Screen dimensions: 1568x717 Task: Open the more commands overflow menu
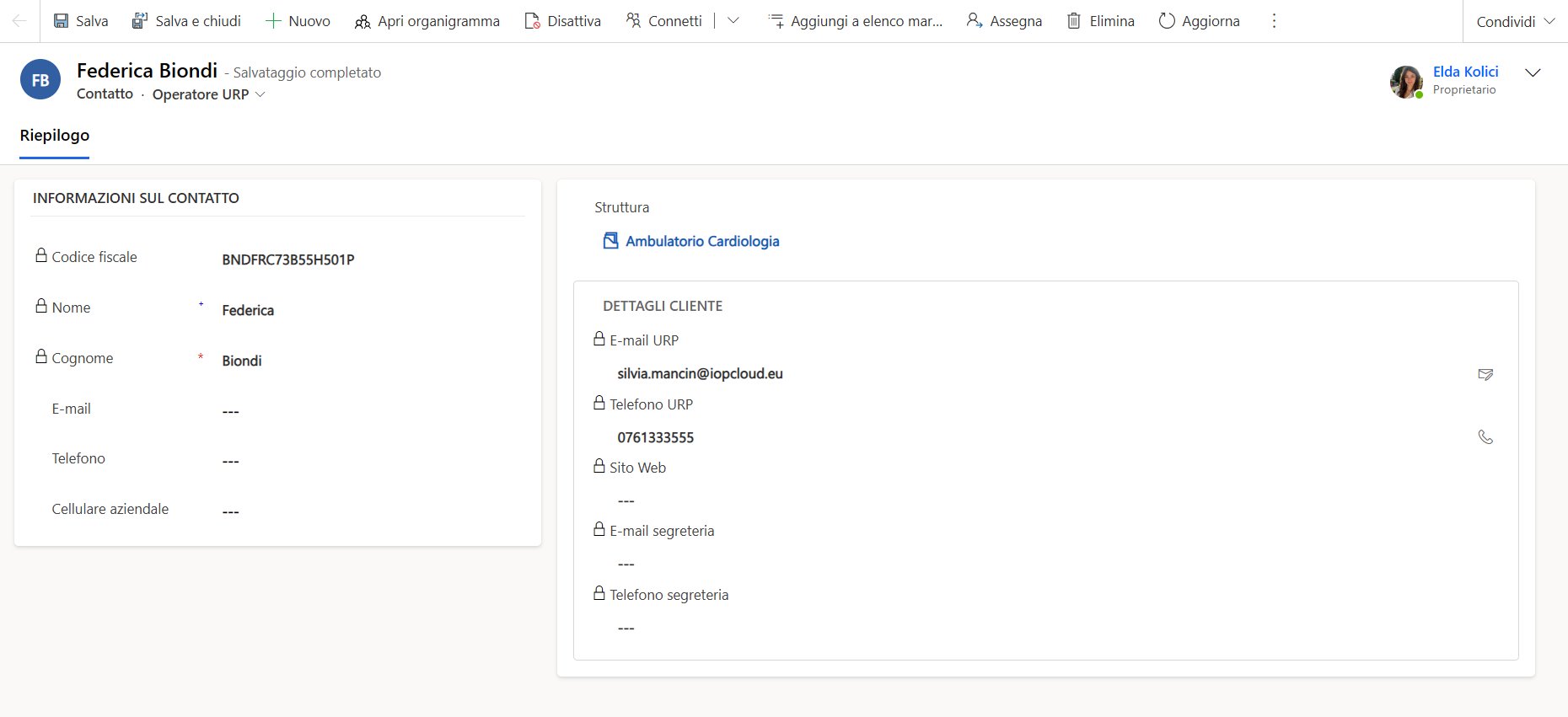1274,21
